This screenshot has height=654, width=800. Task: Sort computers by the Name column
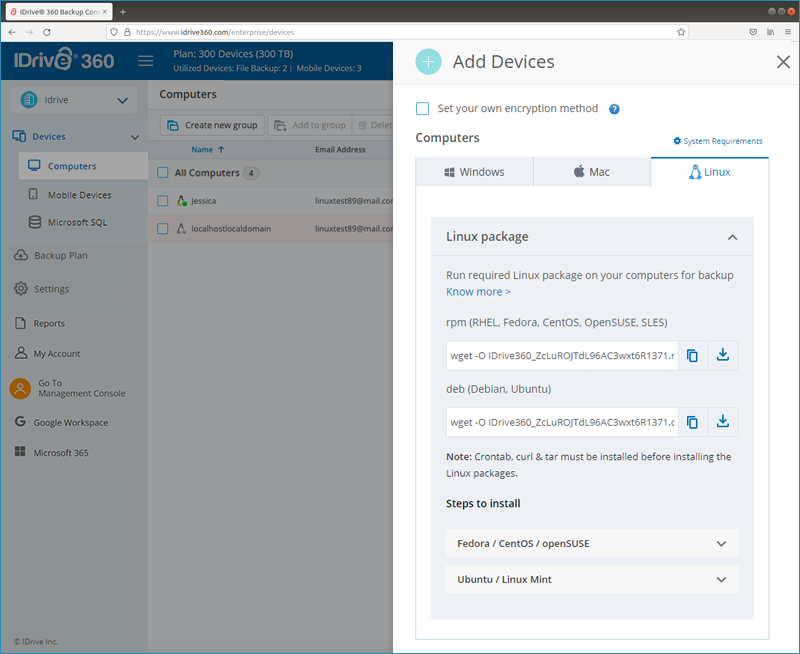click(x=207, y=149)
